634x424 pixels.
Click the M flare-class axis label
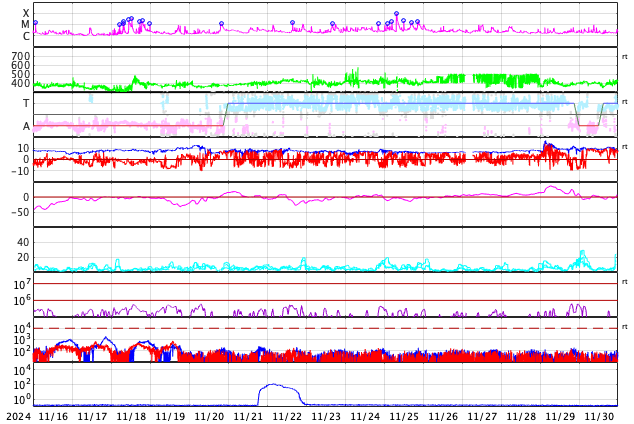(x=26, y=25)
